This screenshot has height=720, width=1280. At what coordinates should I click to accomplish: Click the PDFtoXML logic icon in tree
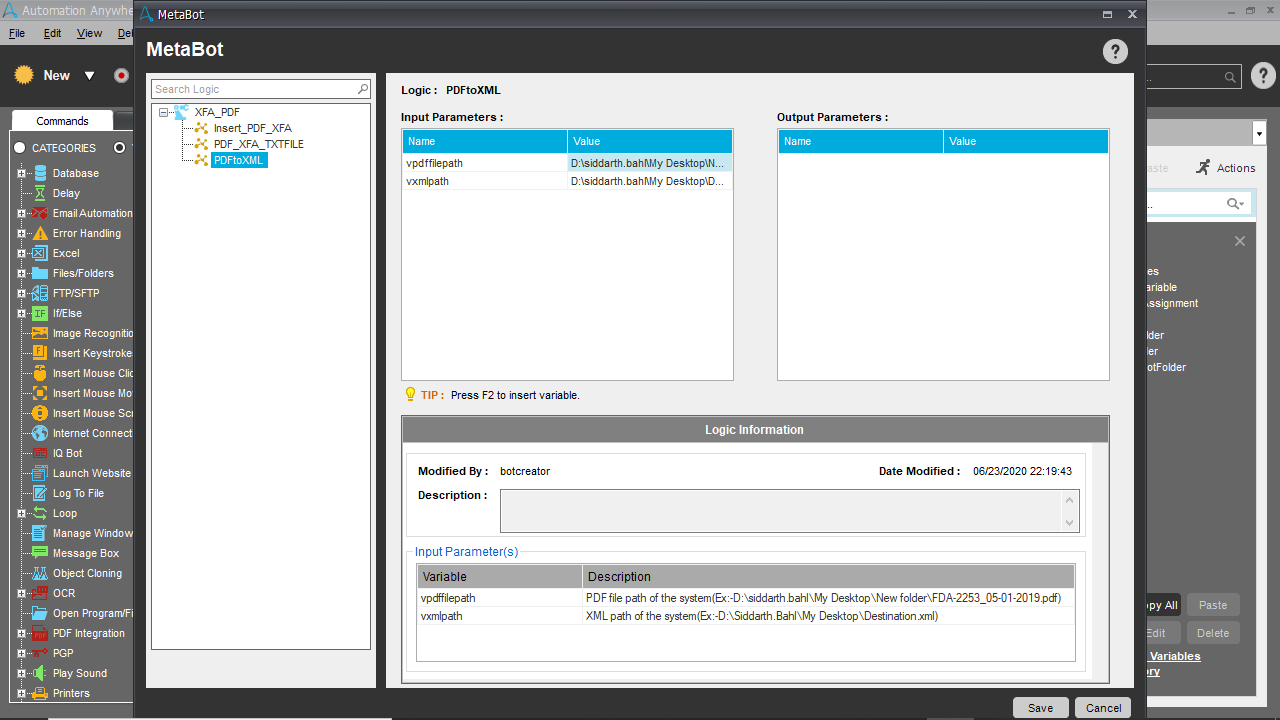pos(201,160)
